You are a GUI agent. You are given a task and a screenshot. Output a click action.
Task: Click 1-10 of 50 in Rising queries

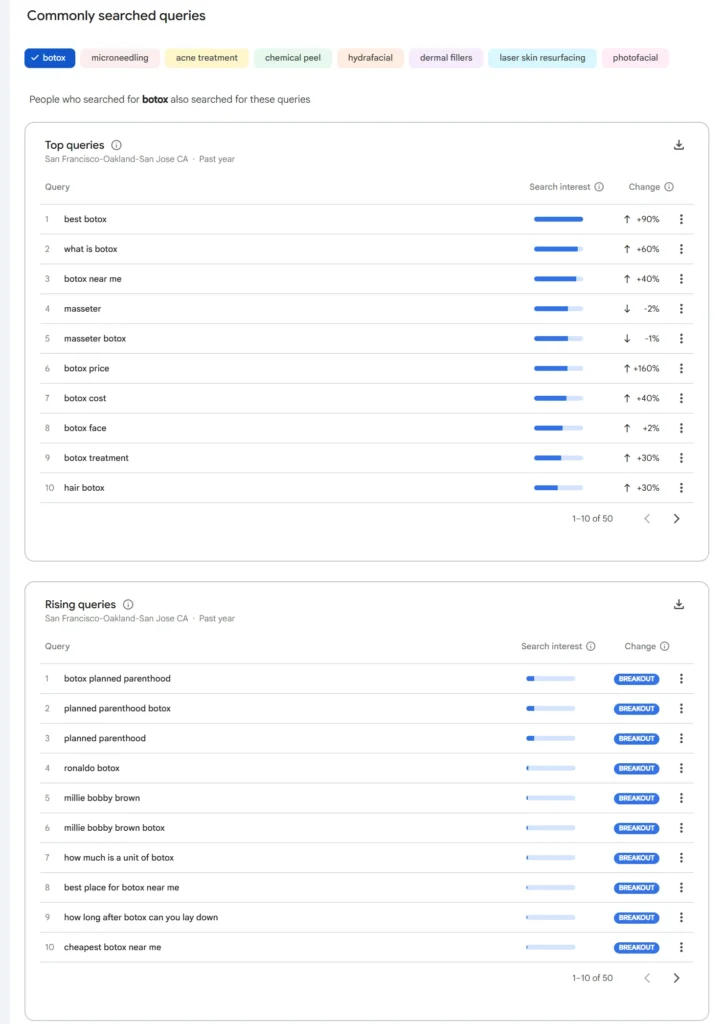592,978
